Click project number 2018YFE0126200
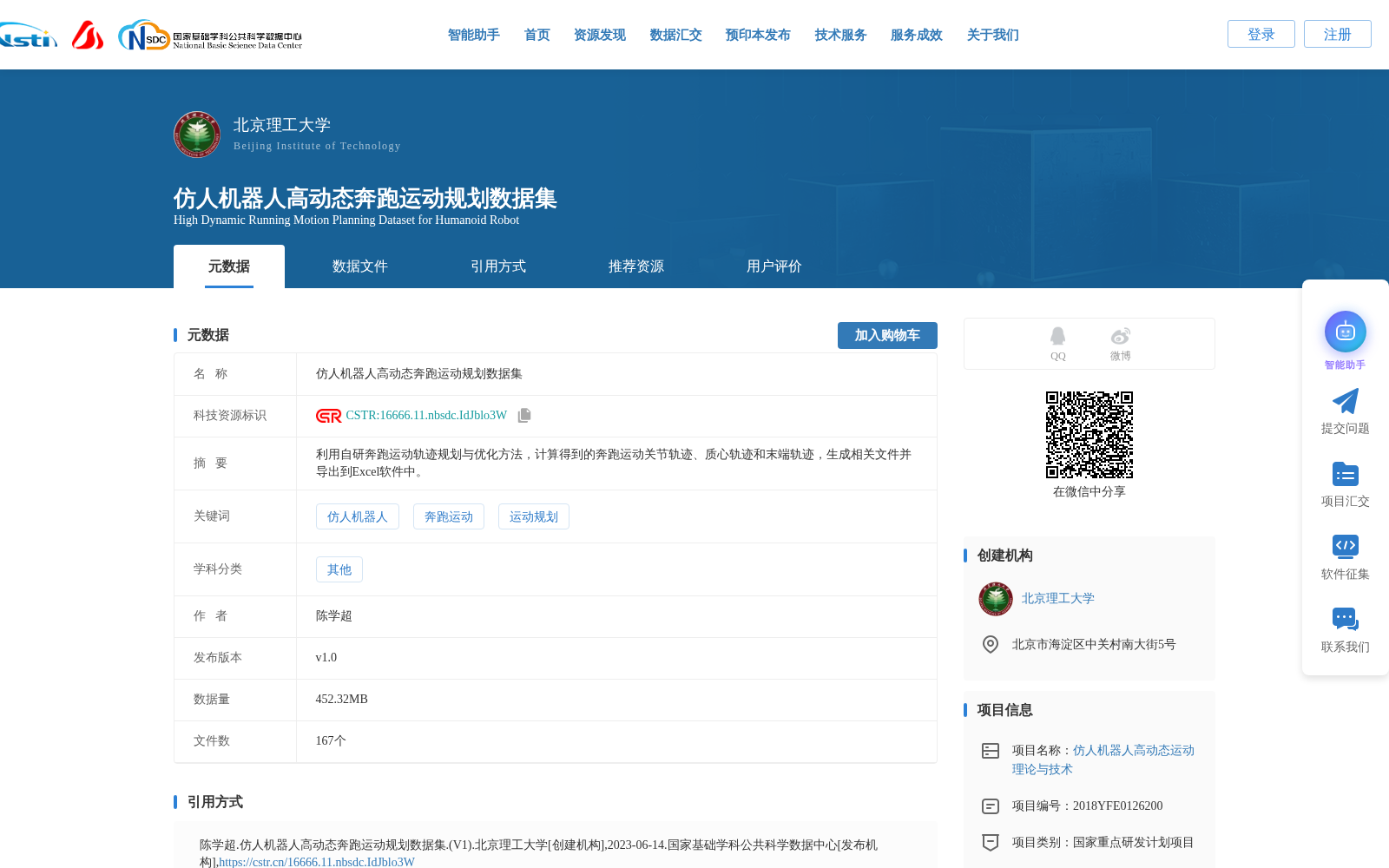Screen dimensions: 1389x868 tap(1118, 806)
